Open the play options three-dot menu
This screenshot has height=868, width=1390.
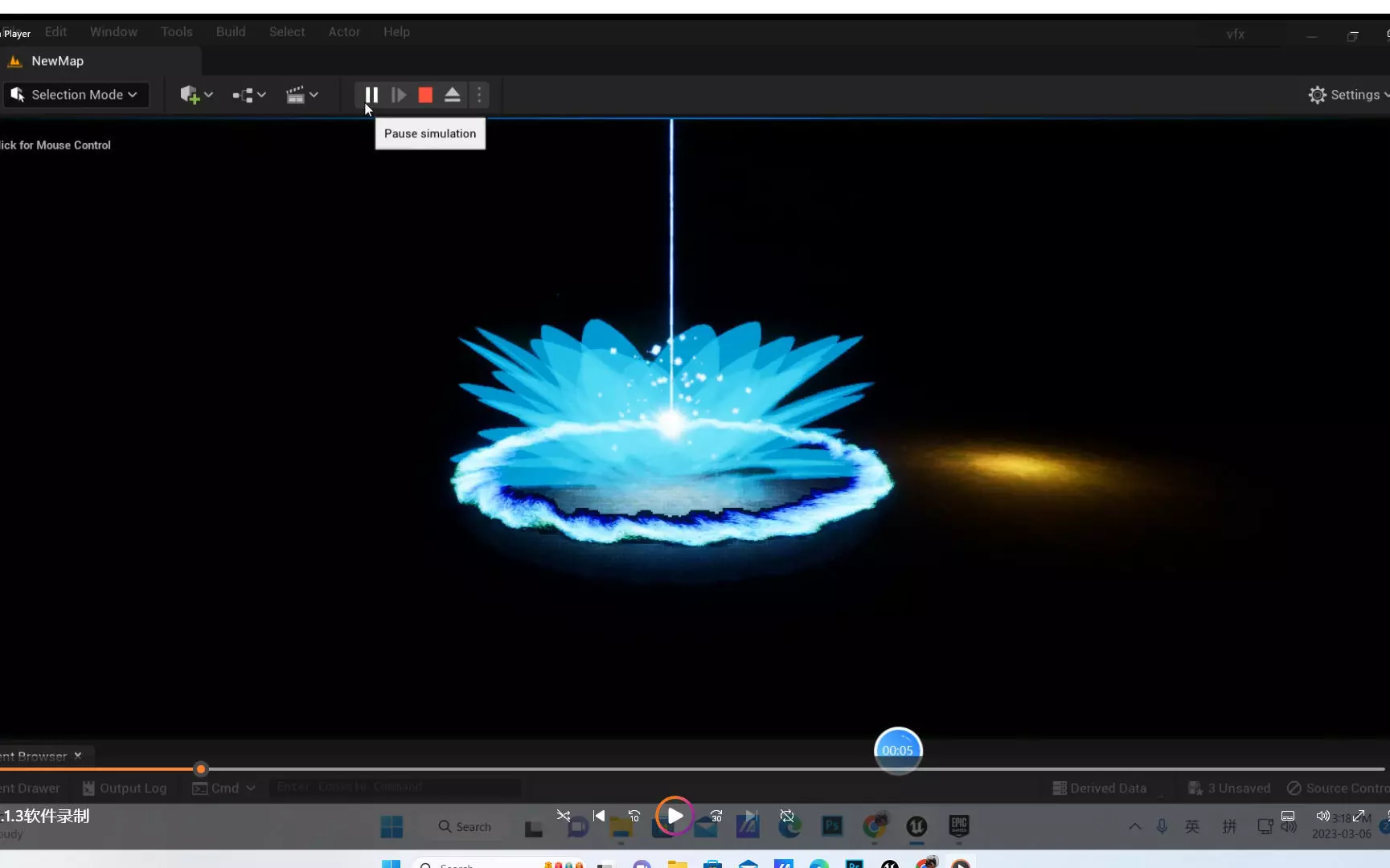479,95
